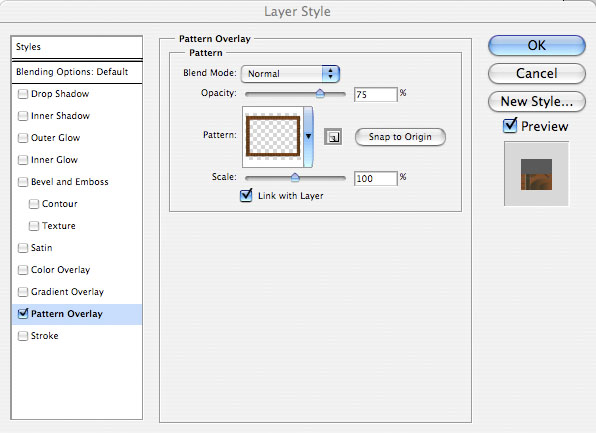Screen dimensions: 596x433
Task: Select the Inner Glow label
Action: coord(54,160)
